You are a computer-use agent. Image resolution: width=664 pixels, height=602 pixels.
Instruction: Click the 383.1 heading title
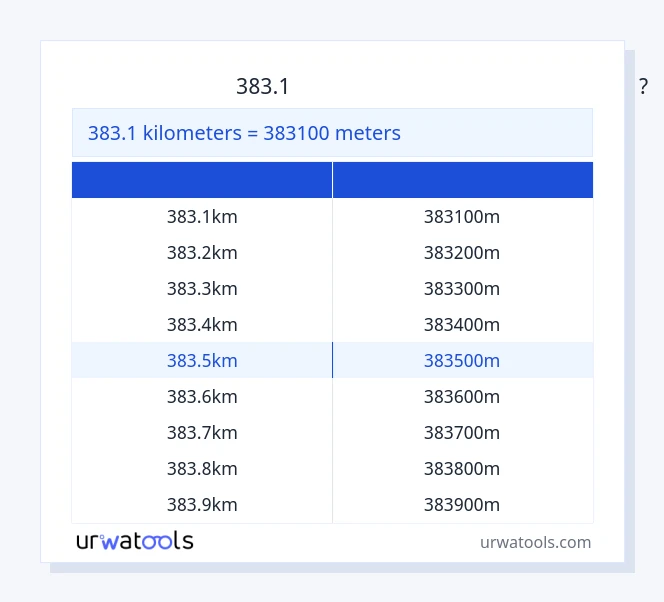click(263, 87)
